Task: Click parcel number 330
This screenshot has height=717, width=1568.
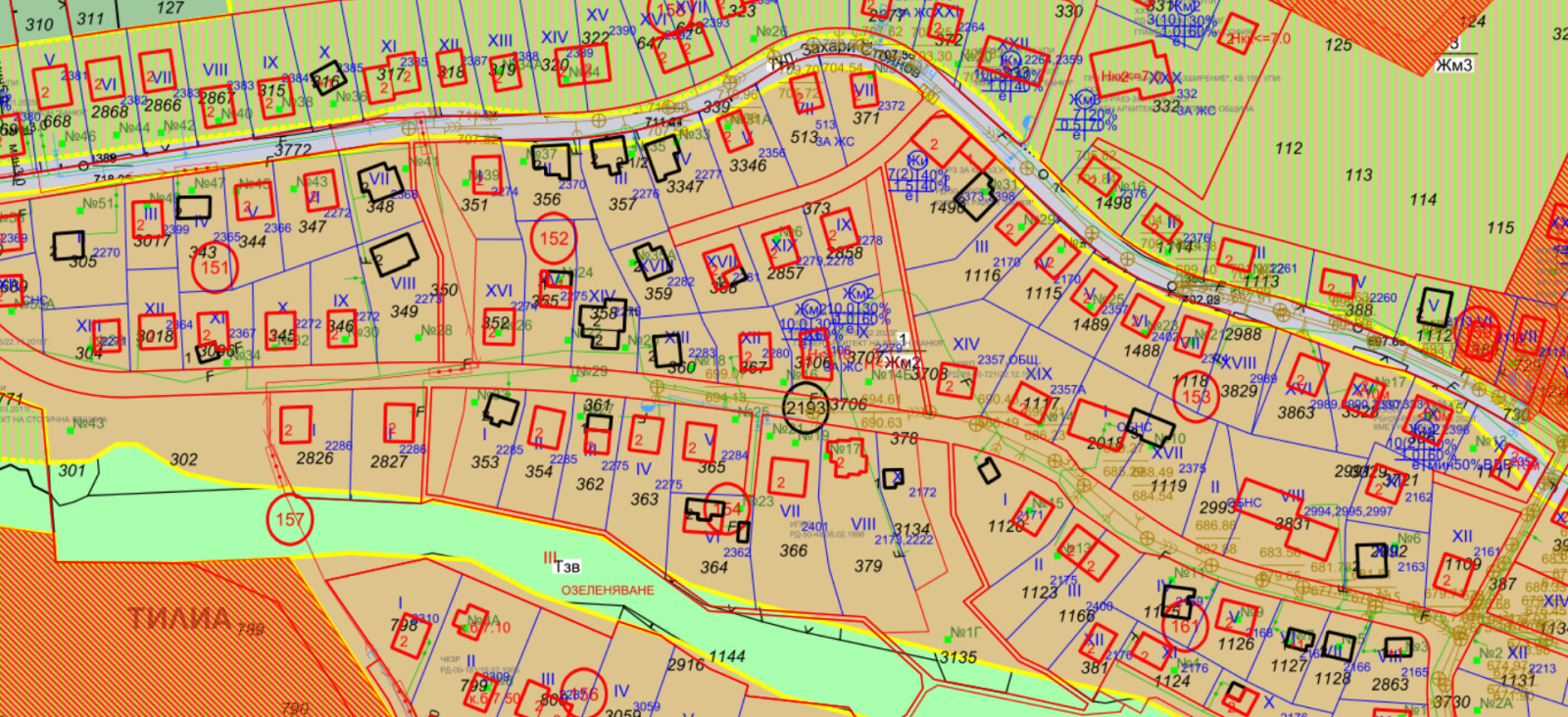Action: pos(1069,11)
